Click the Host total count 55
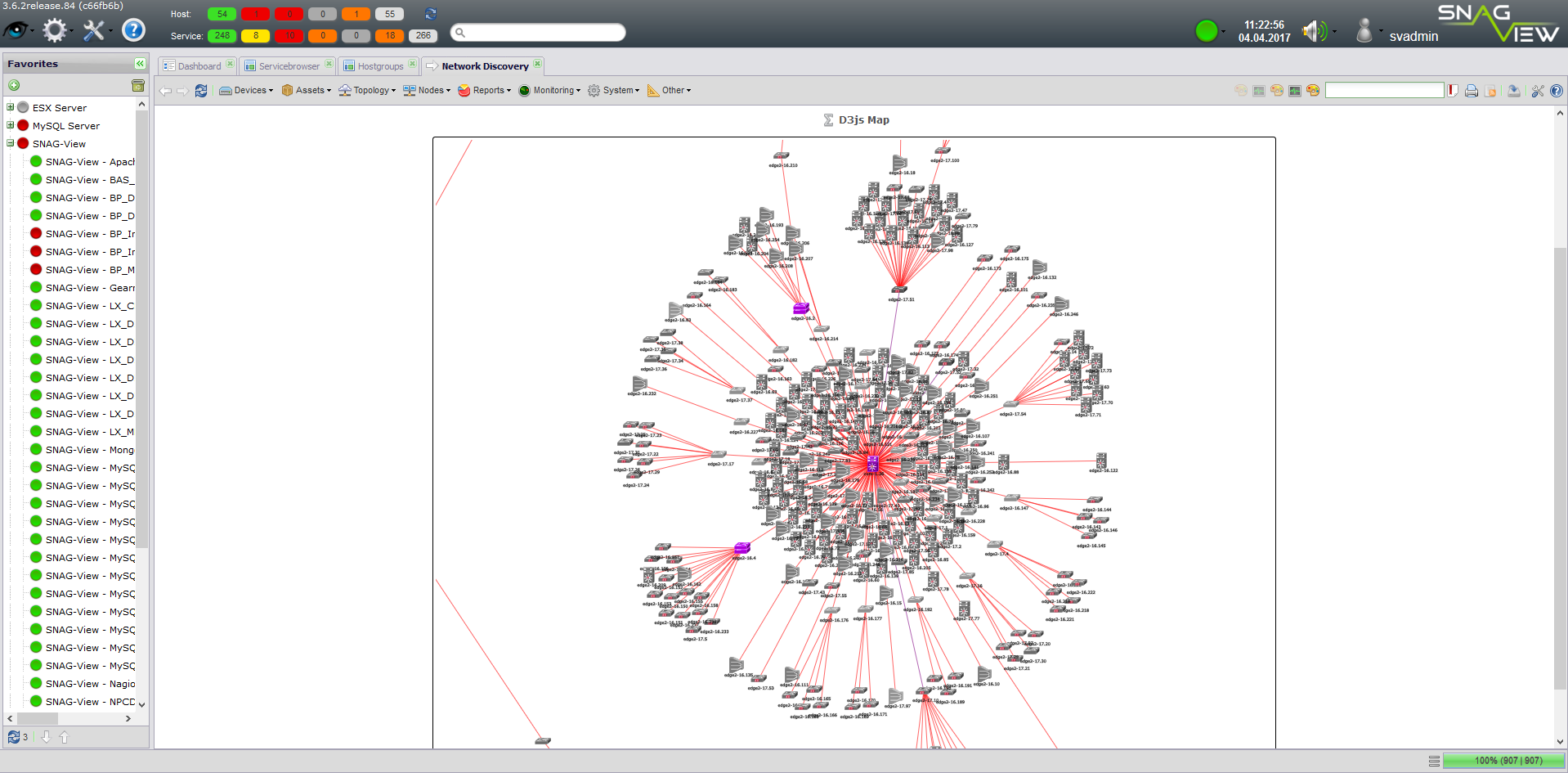 (390, 14)
